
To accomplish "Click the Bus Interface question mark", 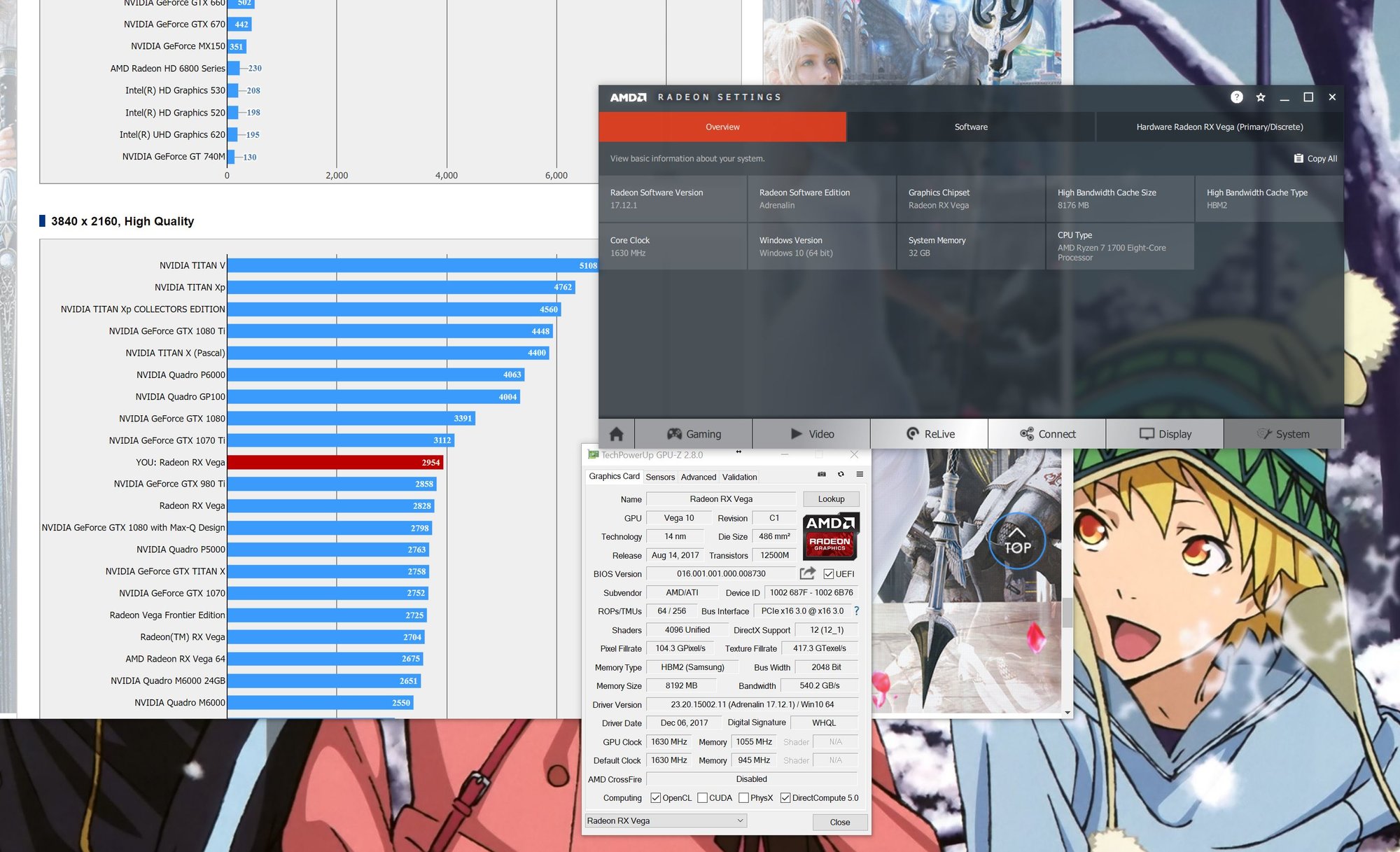I will tap(856, 611).
